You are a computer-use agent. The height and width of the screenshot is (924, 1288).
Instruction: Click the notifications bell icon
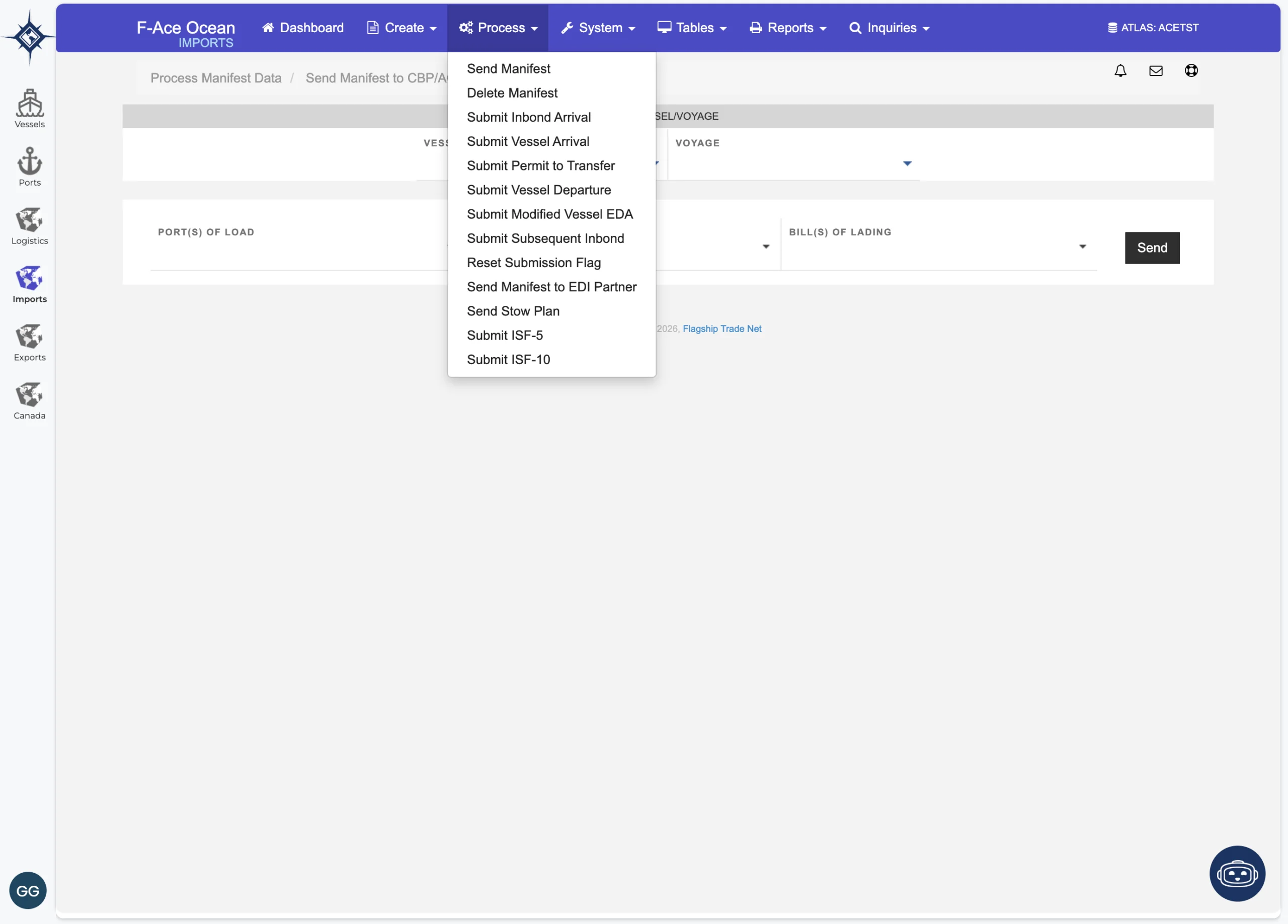click(x=1120, y=70)
